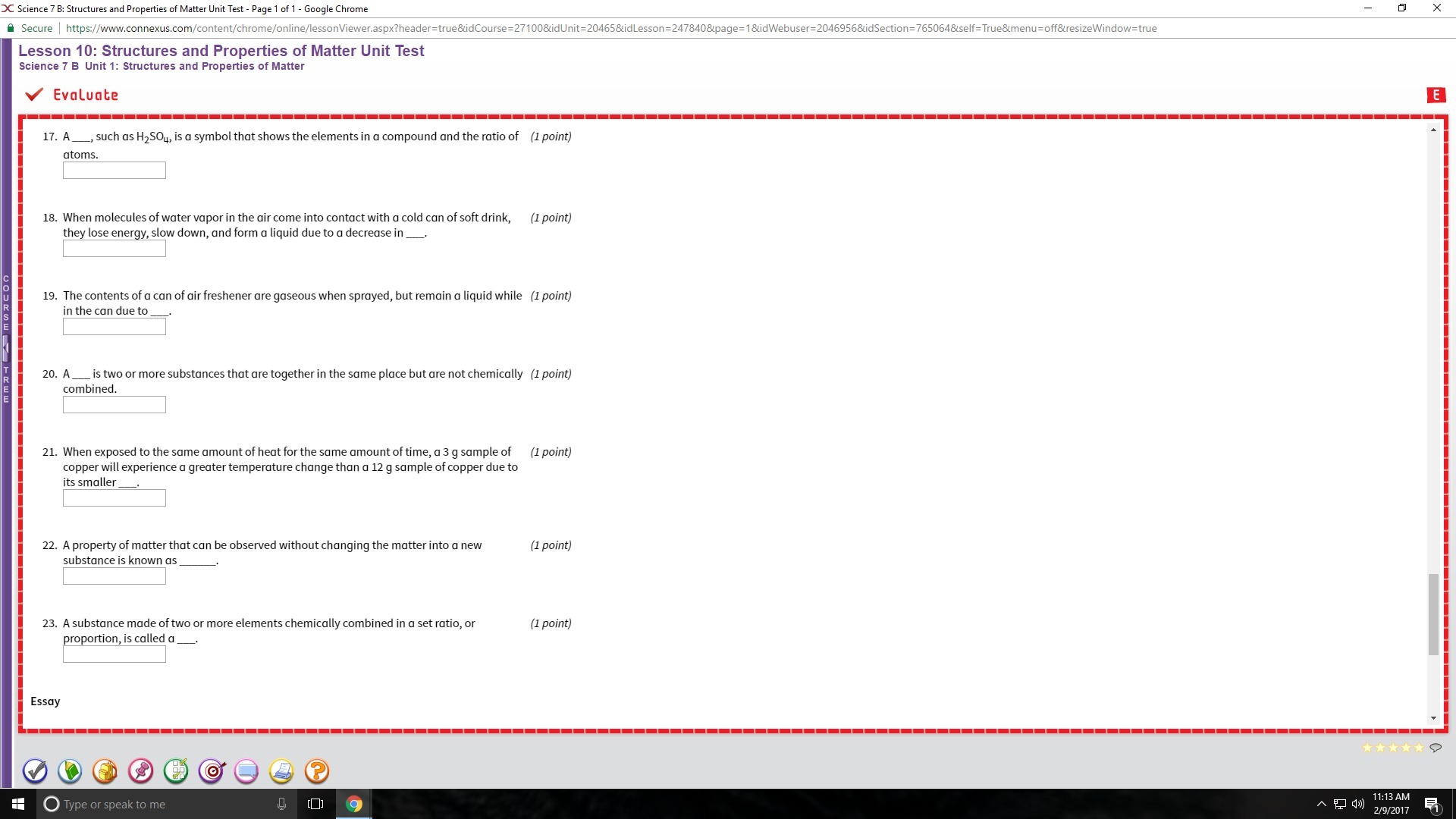Click answer box for question 17
This screenshot has width=1456, height=819.
[x=115, y=171]
